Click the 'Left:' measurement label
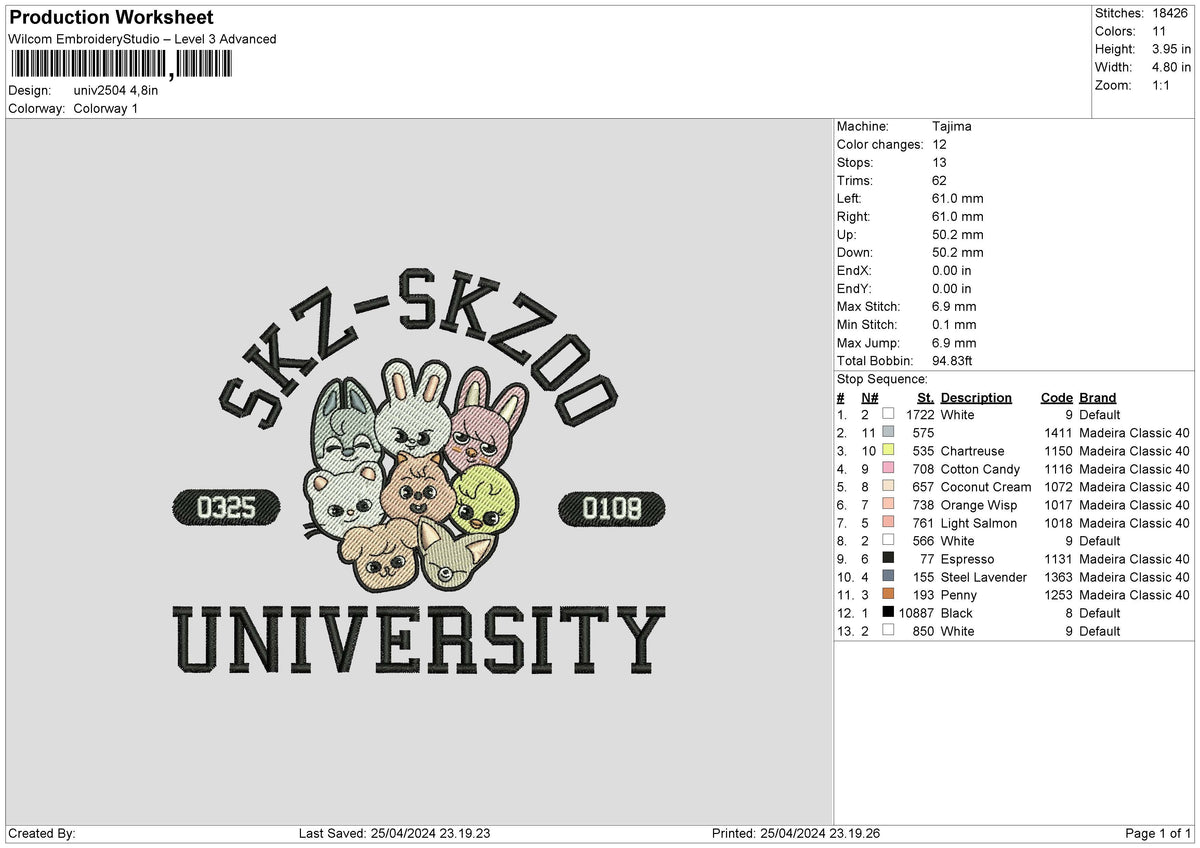The width and height of the screenshot is (1200, 848). (851, 198)
